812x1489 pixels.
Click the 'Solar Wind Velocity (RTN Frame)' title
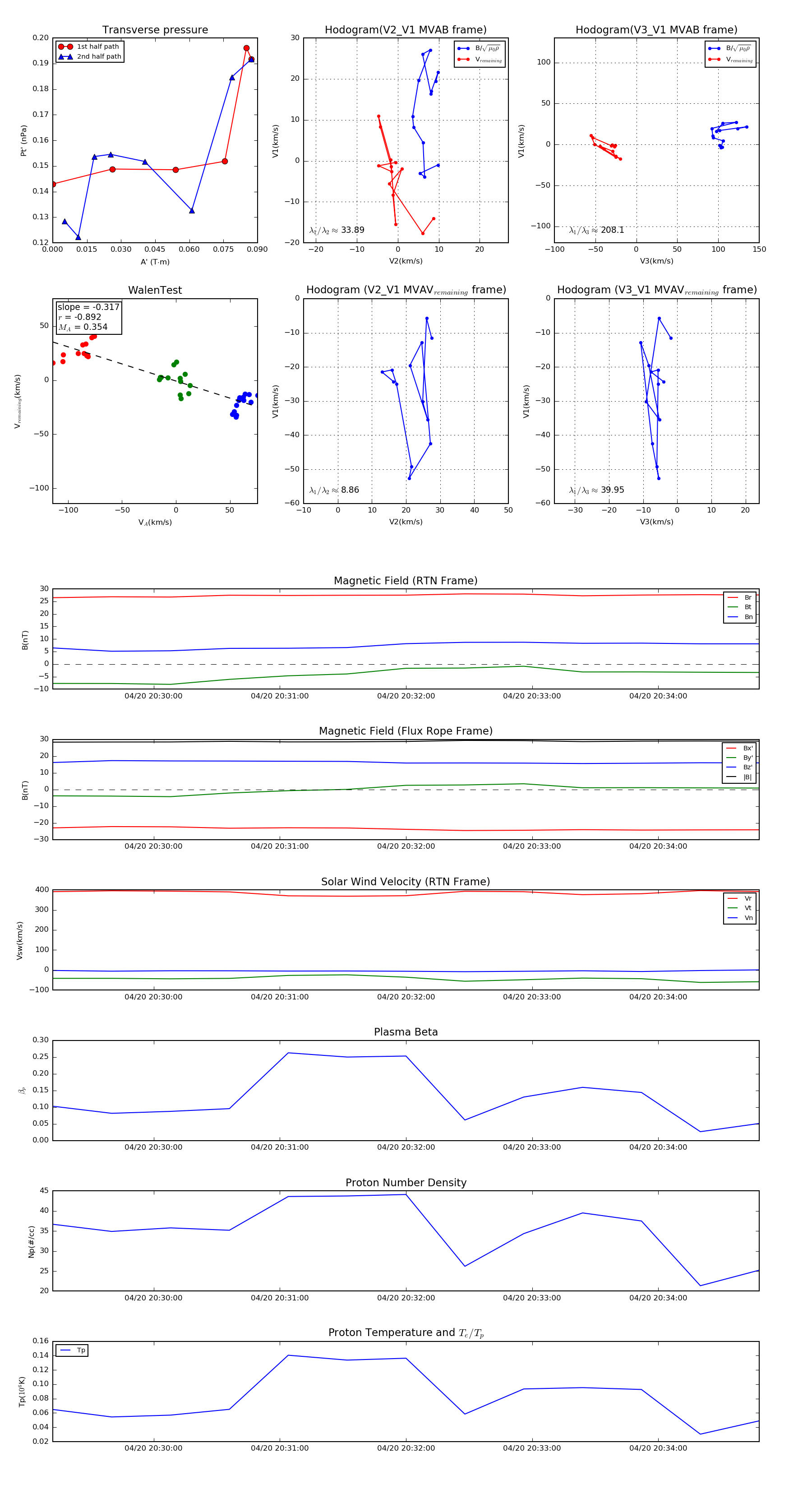point(406,882)
